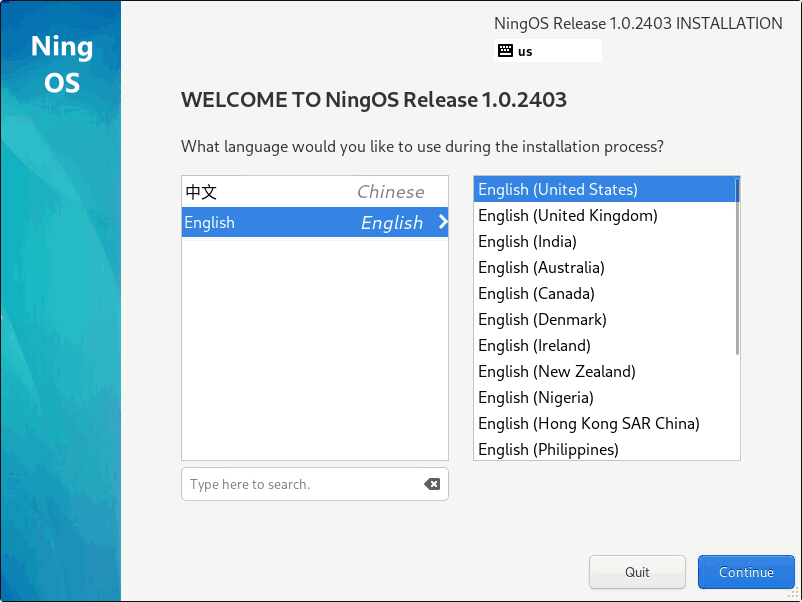
Task: Choose English (United States) locale
Action: click(605, 189)
